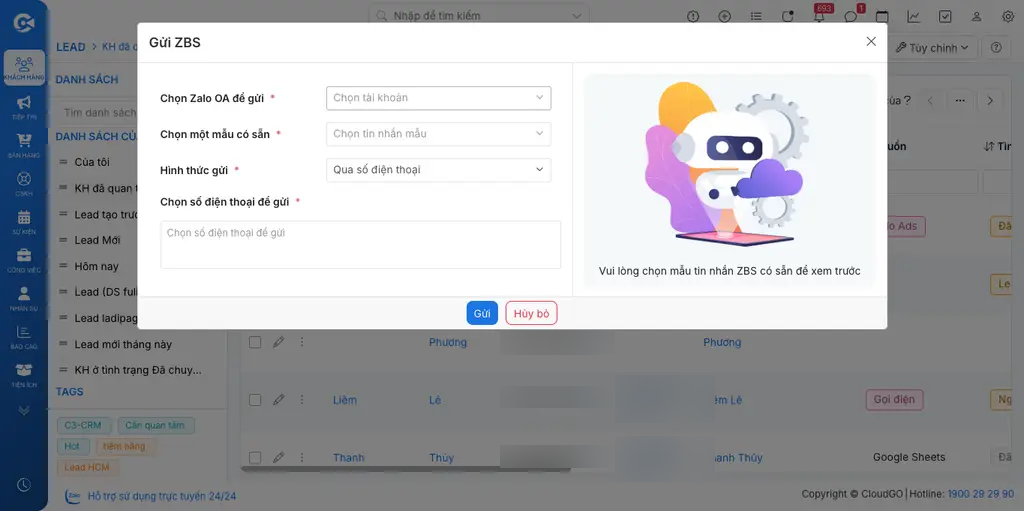Click the CloudGO logo at top left
Screen dimensions: 1024x511
pos(24,22)
